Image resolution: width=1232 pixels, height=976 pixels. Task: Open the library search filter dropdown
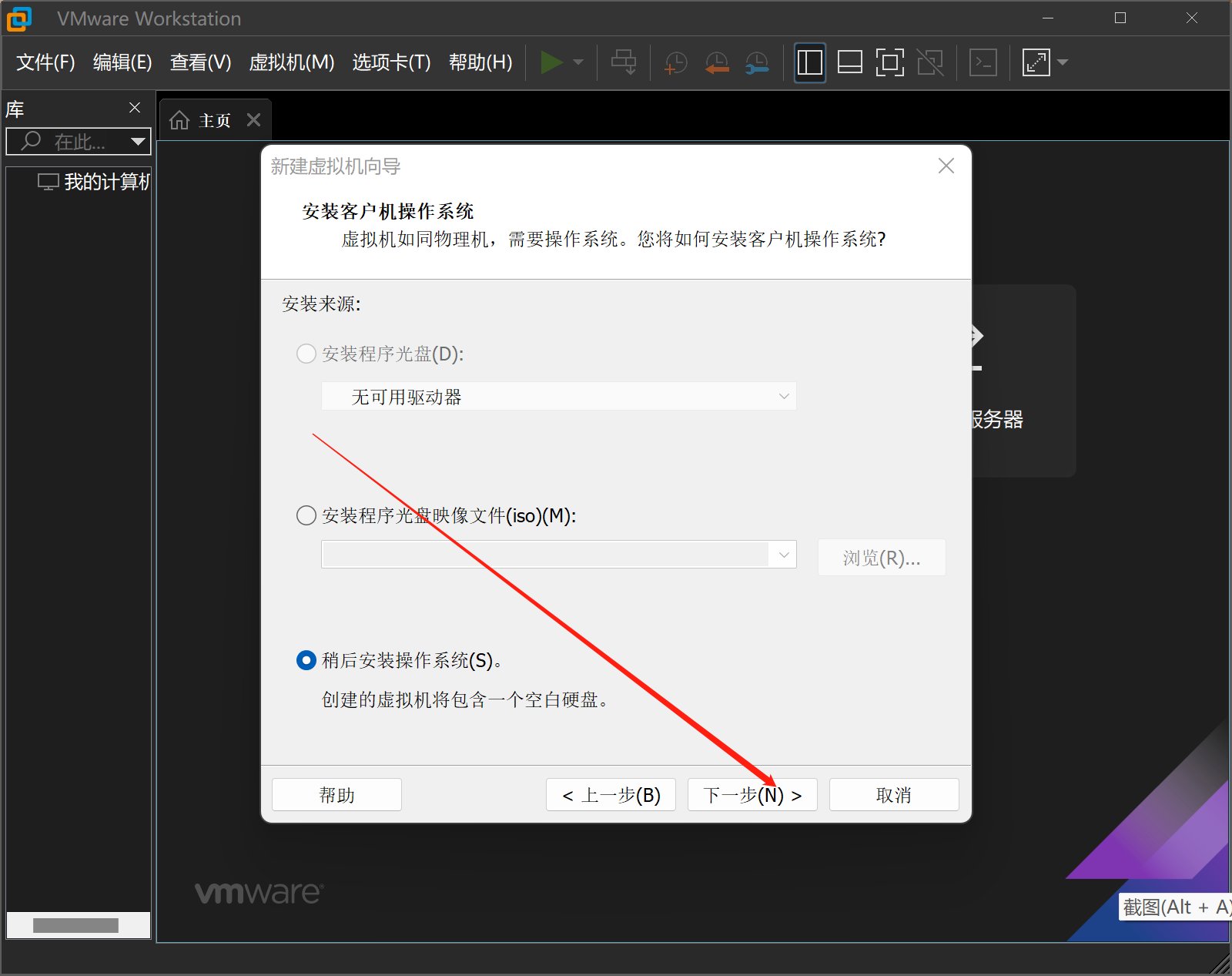click(x=138, y=141)
